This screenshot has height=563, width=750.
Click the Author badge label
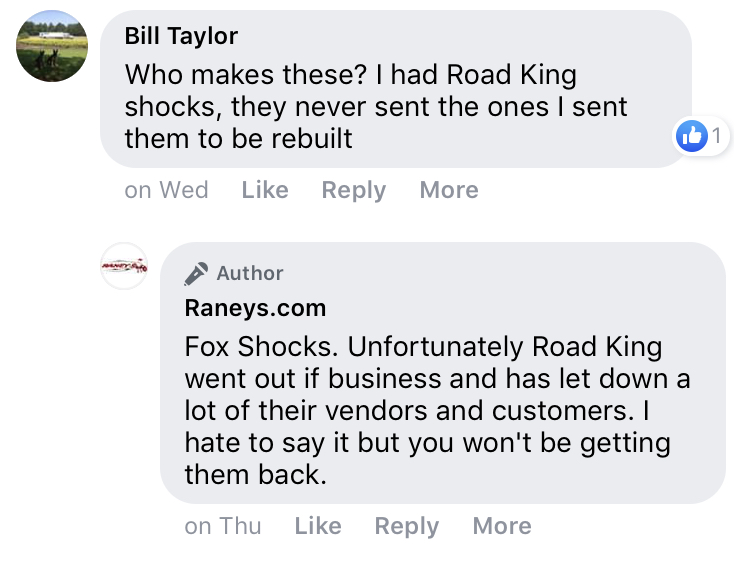pos(250,273)
